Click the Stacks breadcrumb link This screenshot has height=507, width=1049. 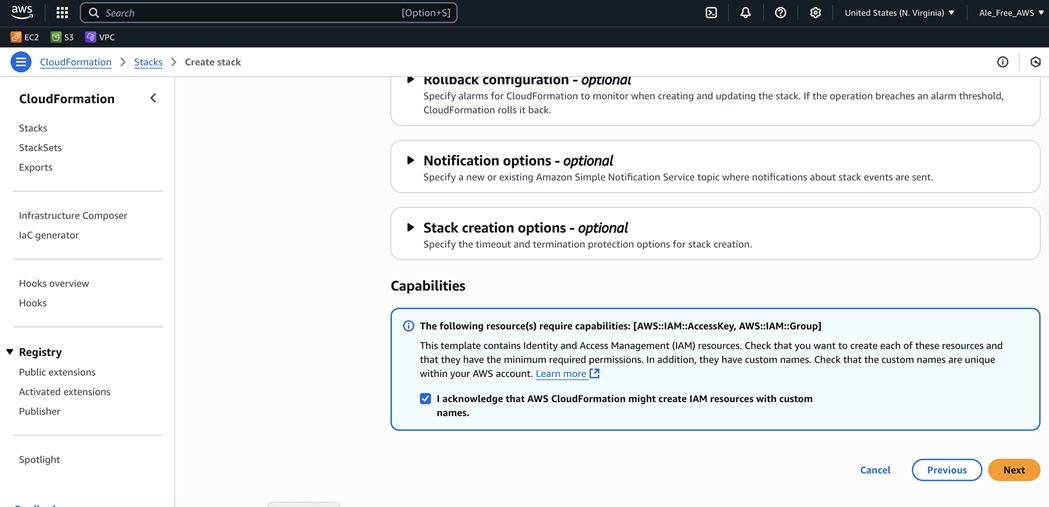[148, 62]
